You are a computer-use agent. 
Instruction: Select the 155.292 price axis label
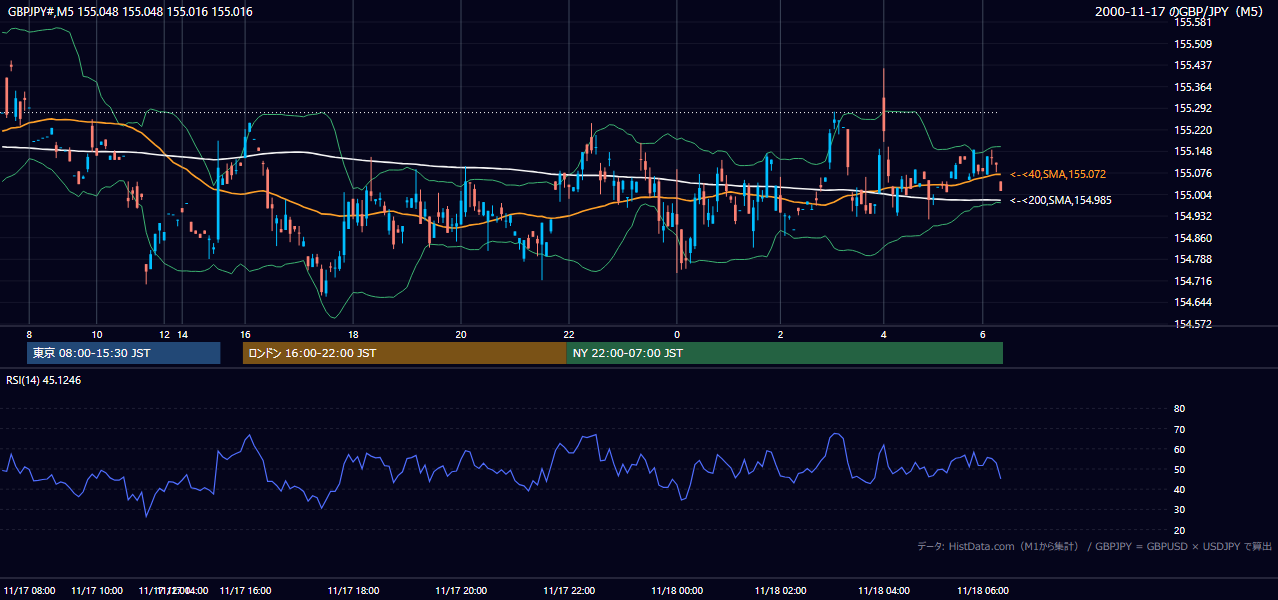(x=1193, y=108)
